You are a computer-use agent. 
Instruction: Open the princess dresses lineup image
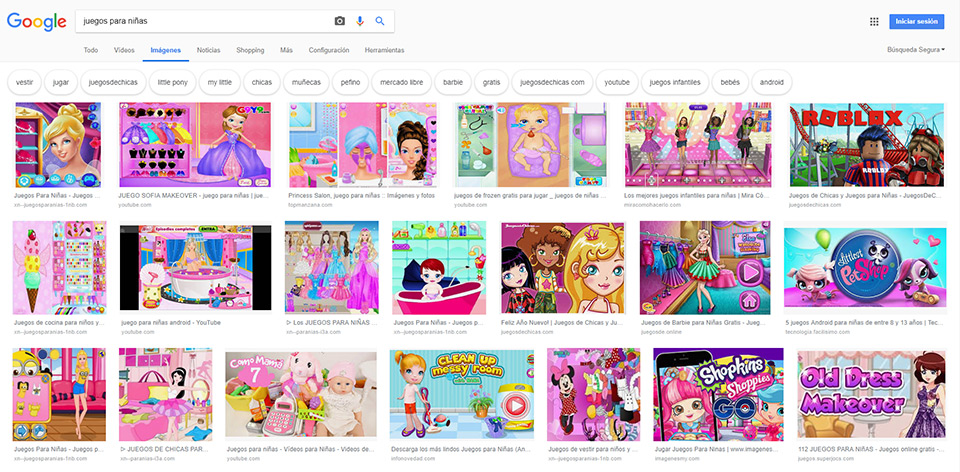(x=332, y=268)
